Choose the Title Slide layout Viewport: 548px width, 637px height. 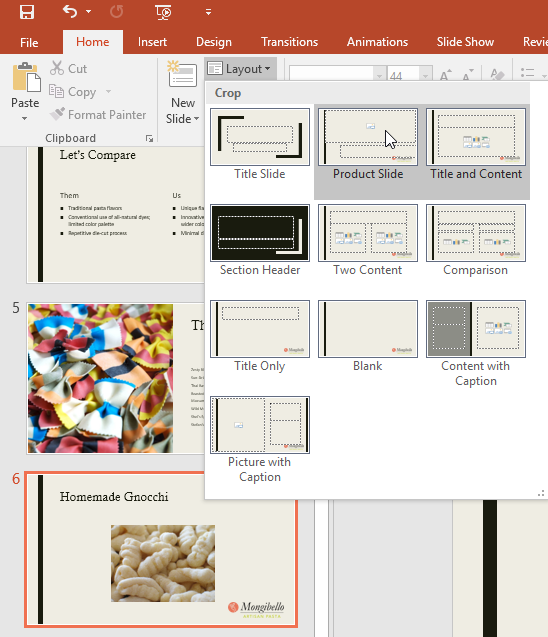click(x=260, y=145)
